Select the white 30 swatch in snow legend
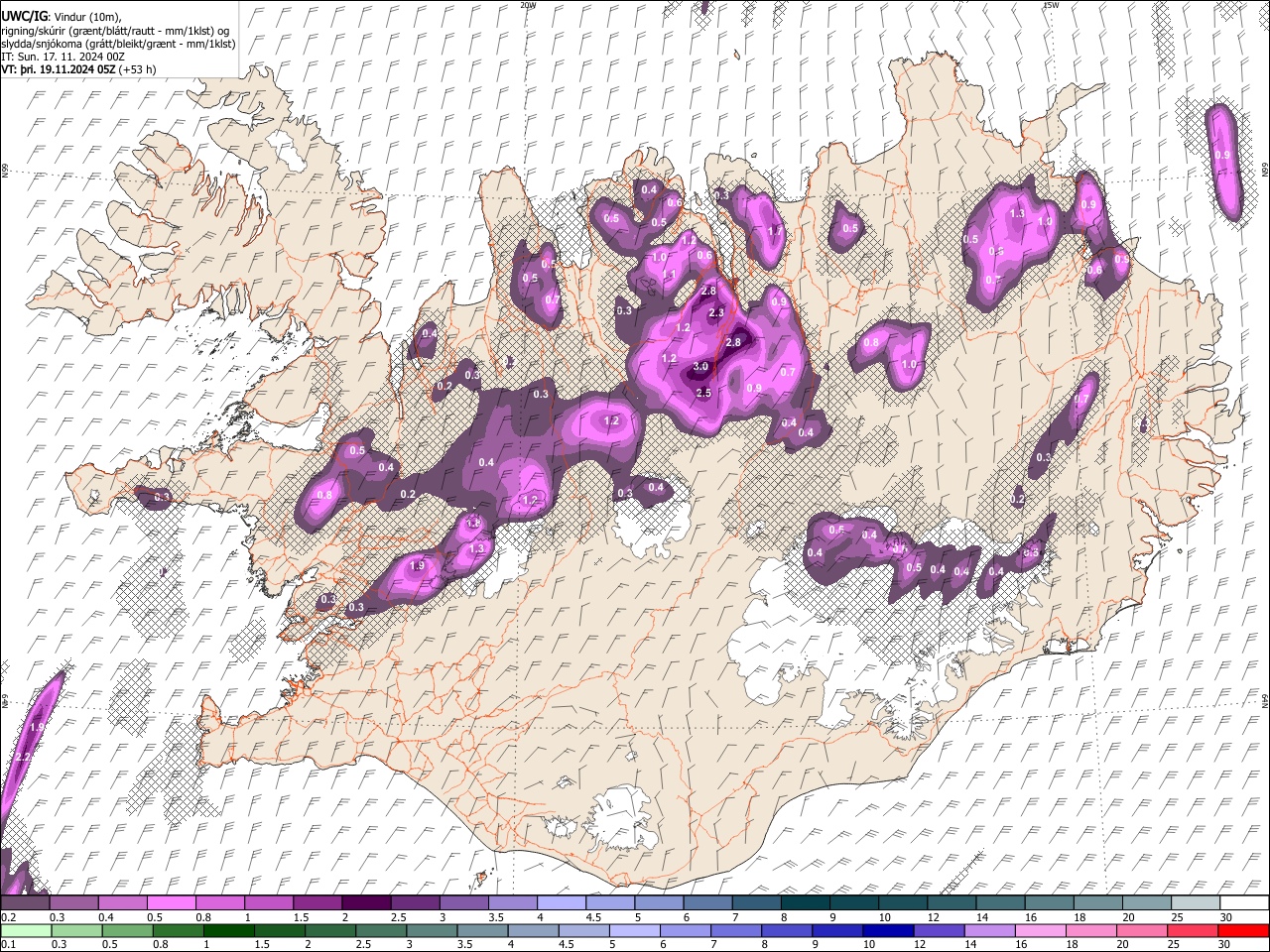The height and width of the screenshot is (952, 1270). tap(1244, 902)
